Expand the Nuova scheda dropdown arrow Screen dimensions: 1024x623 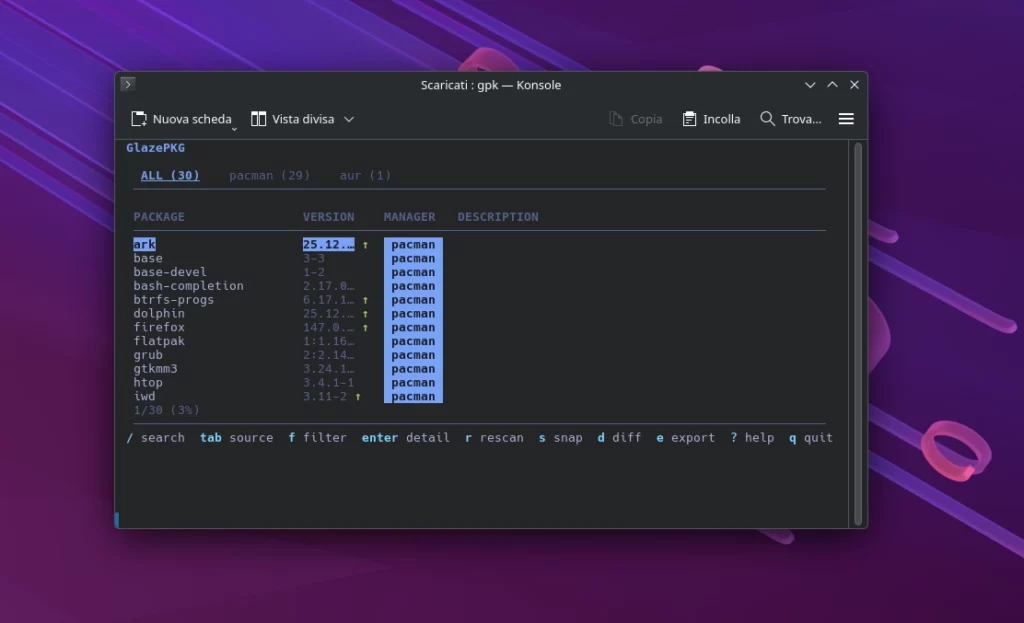coord(235,128)
